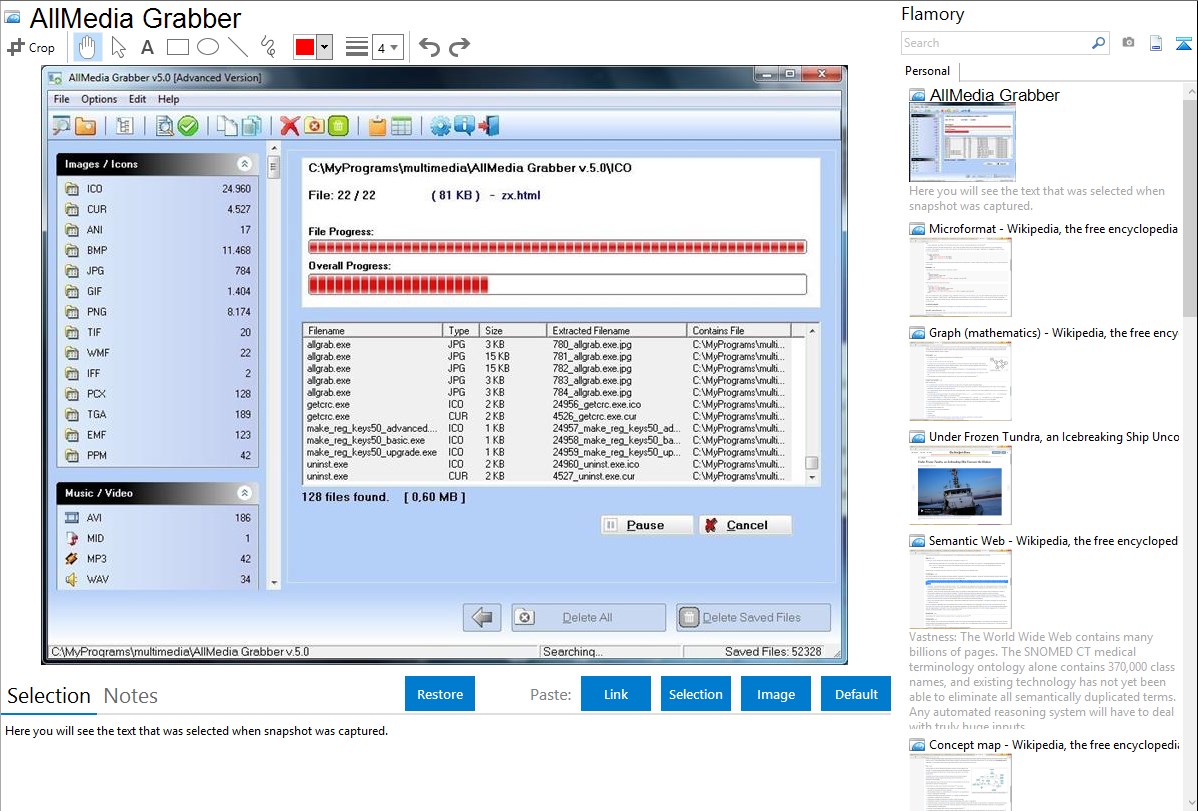Select the WAV category row
This screenshot has width=1198, height=811.
point(158,579)
